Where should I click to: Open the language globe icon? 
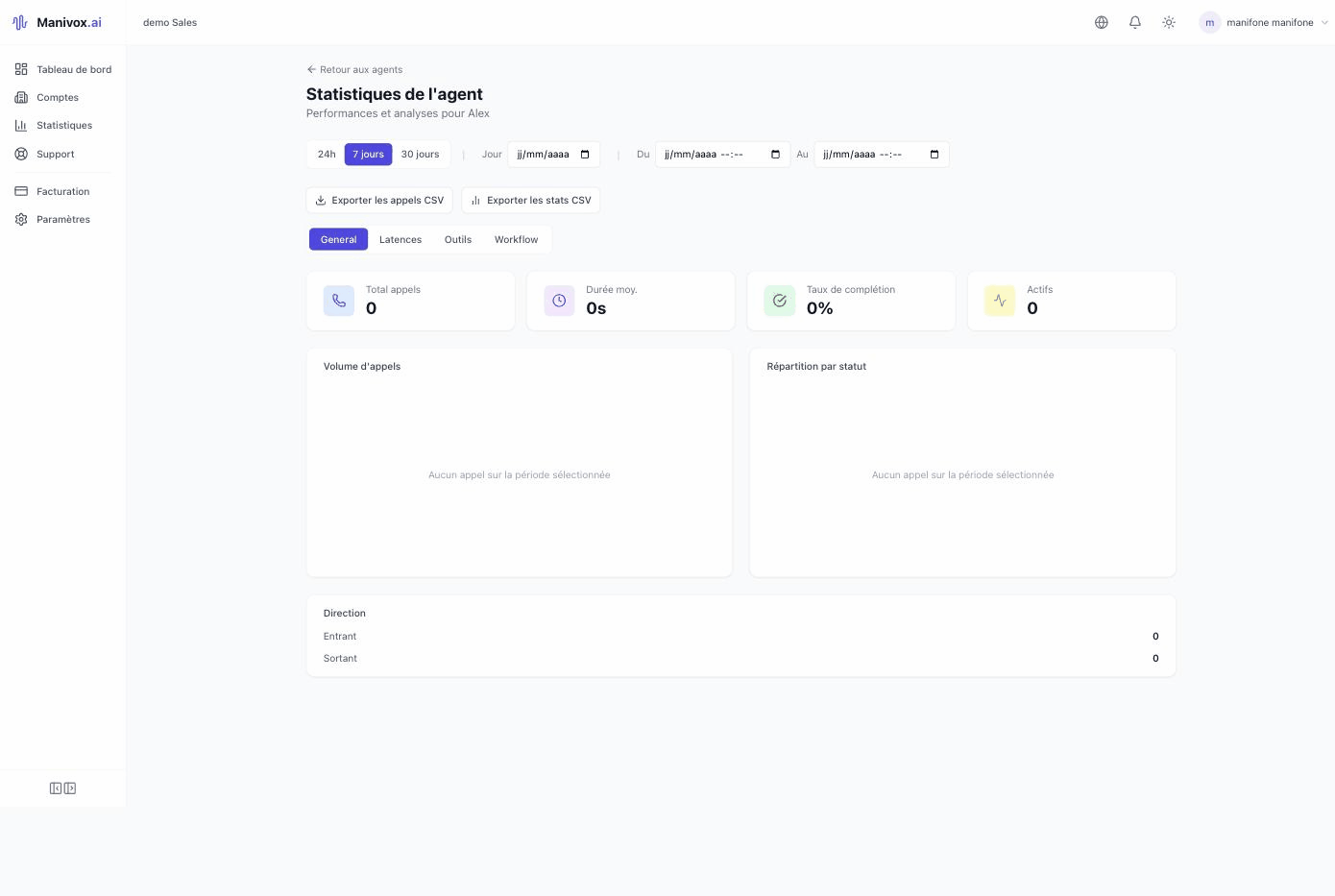click(1102, 22)
